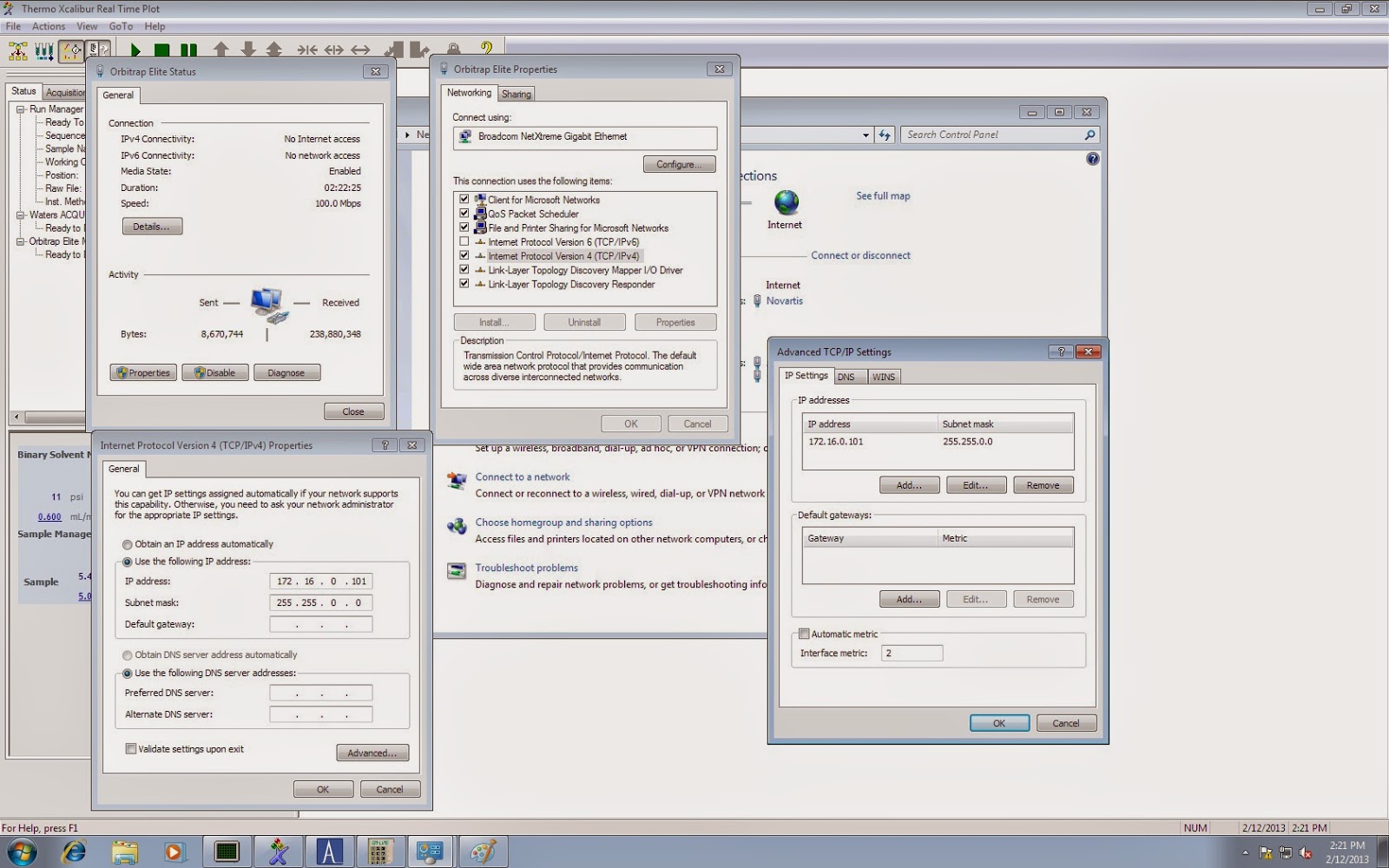Open the Paint application taskbar icon
The height and width of the screenshot is (868, 1389).
[x=482, y=852]
